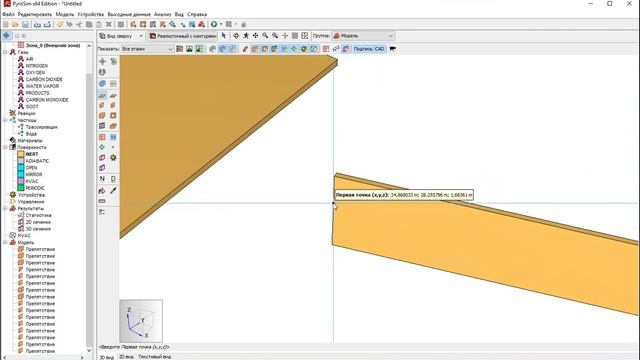Switch to the Текстовый вид tab

[x=154, y=357]
